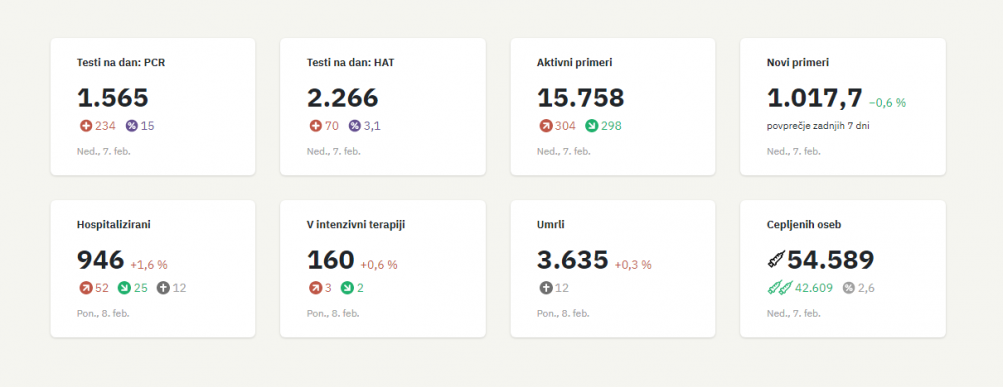
Task: Click the gray percent icon beside 2,6
Action: (849, 288)
